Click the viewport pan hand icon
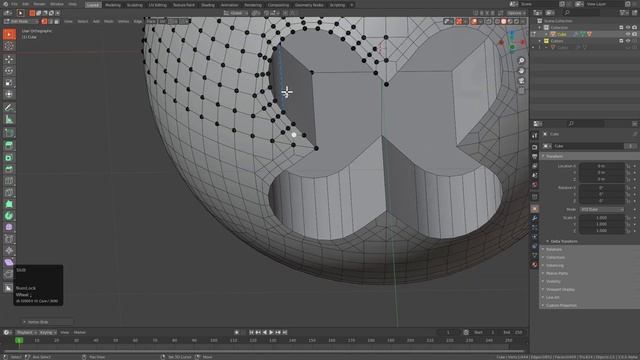This screenshot has width=640, height=360. (x=521, y=71)
